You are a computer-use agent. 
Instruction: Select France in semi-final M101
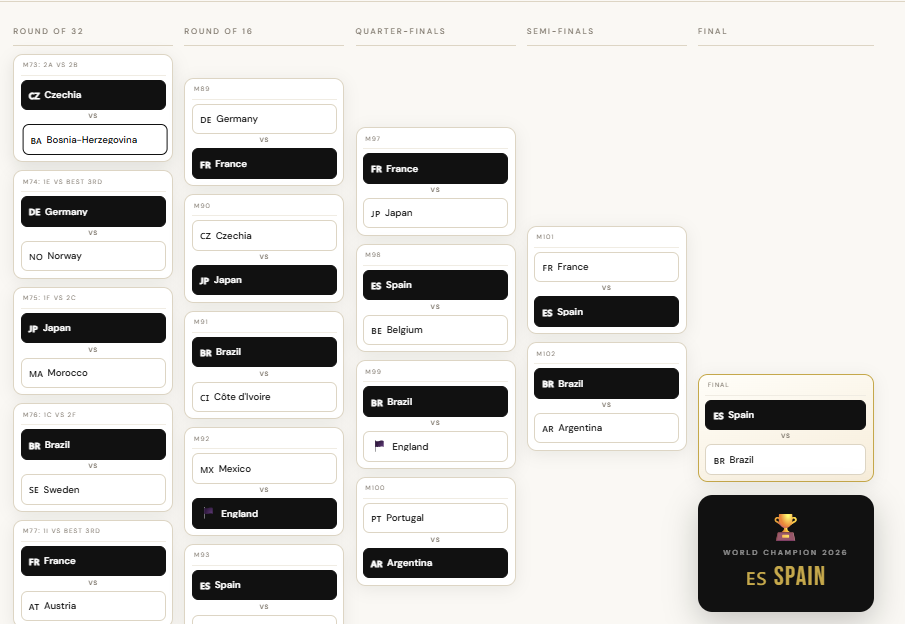pyautogui.click(x=607, y=267)
